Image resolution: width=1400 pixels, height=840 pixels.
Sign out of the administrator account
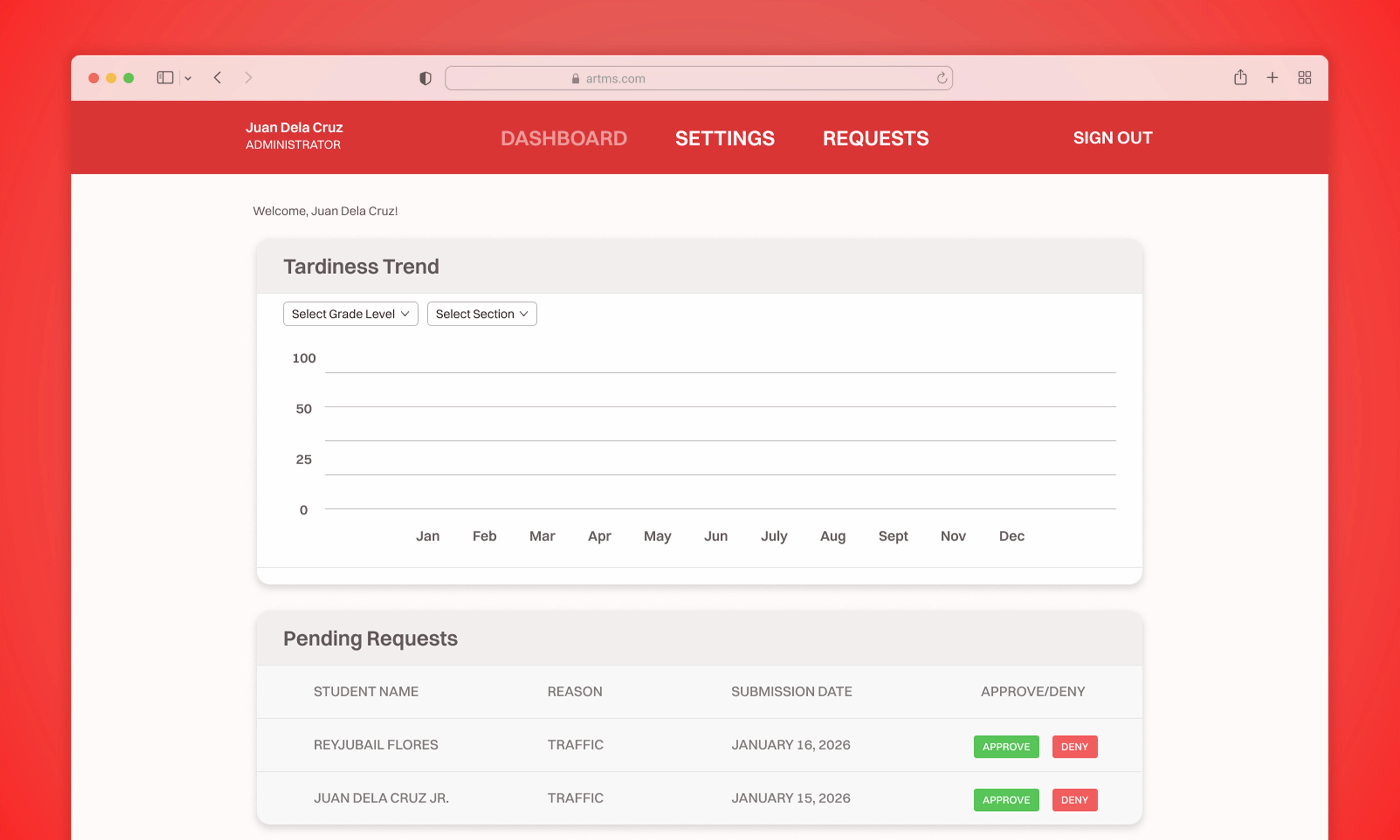tap(1112, 138)
